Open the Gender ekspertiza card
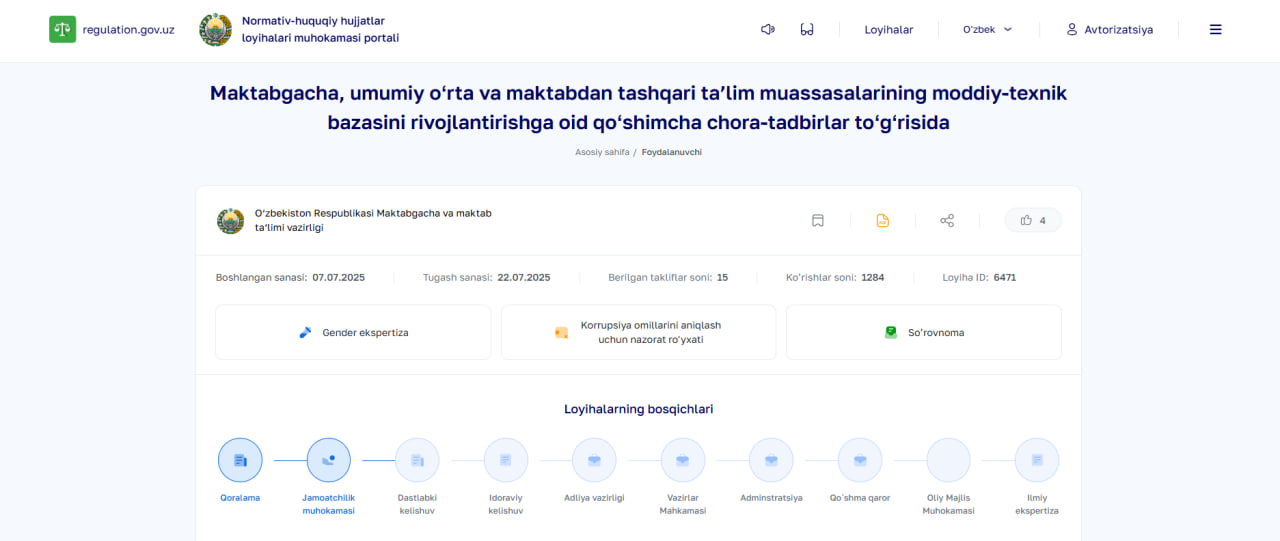1280x541 pixels. click(353, 332)
